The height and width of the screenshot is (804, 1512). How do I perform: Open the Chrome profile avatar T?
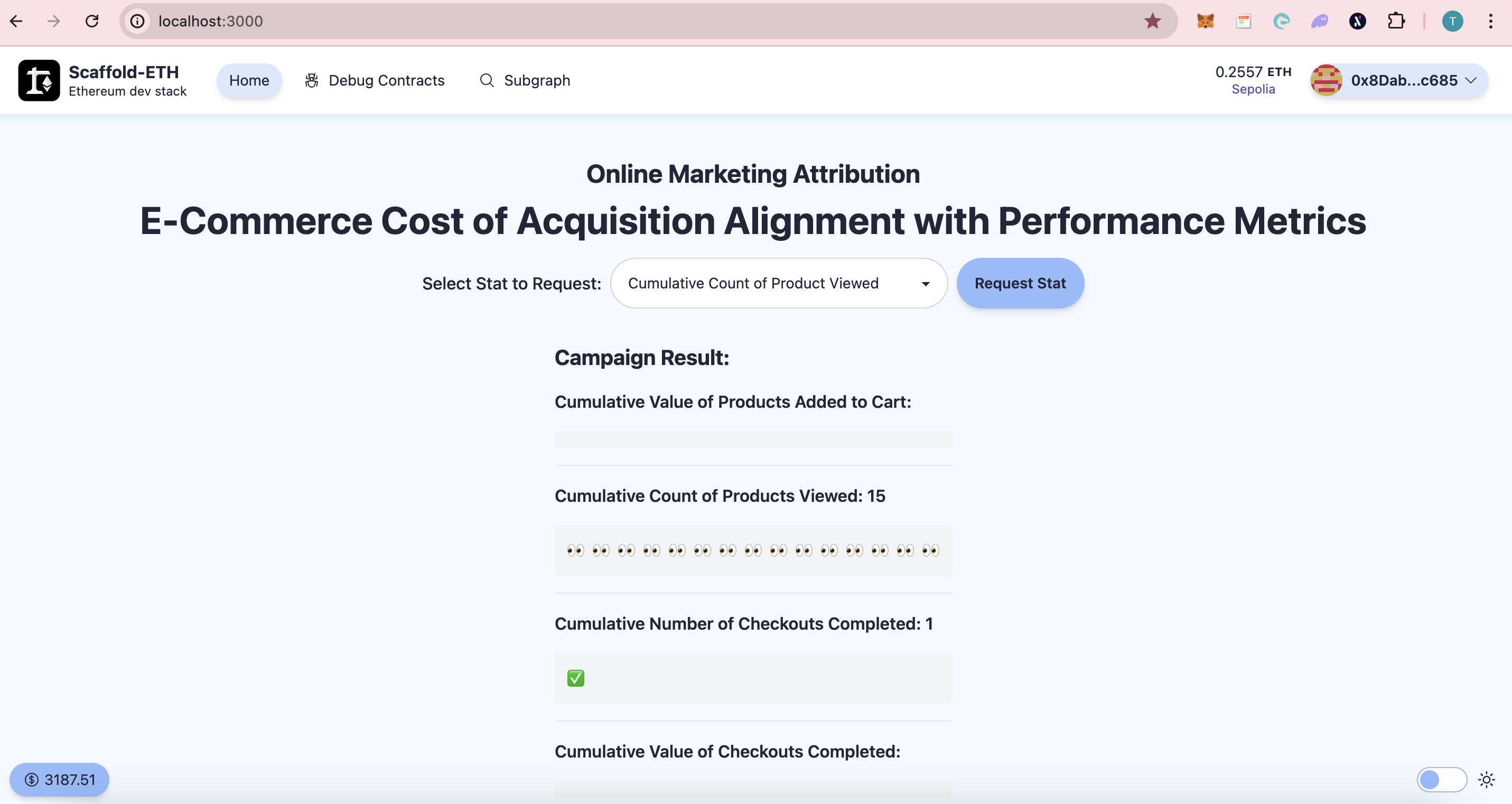(x=1453, y=21)
